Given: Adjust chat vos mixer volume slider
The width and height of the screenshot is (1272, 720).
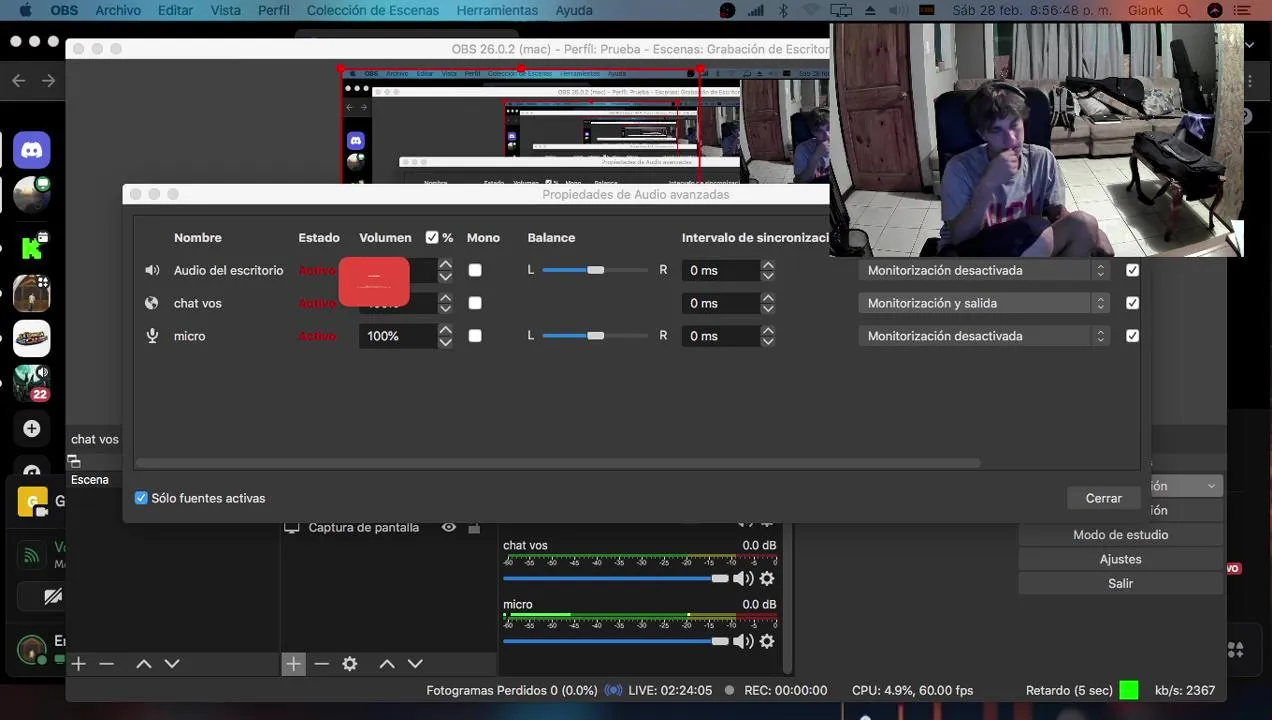Looking at the screenshot, I should tap(616, 578).
